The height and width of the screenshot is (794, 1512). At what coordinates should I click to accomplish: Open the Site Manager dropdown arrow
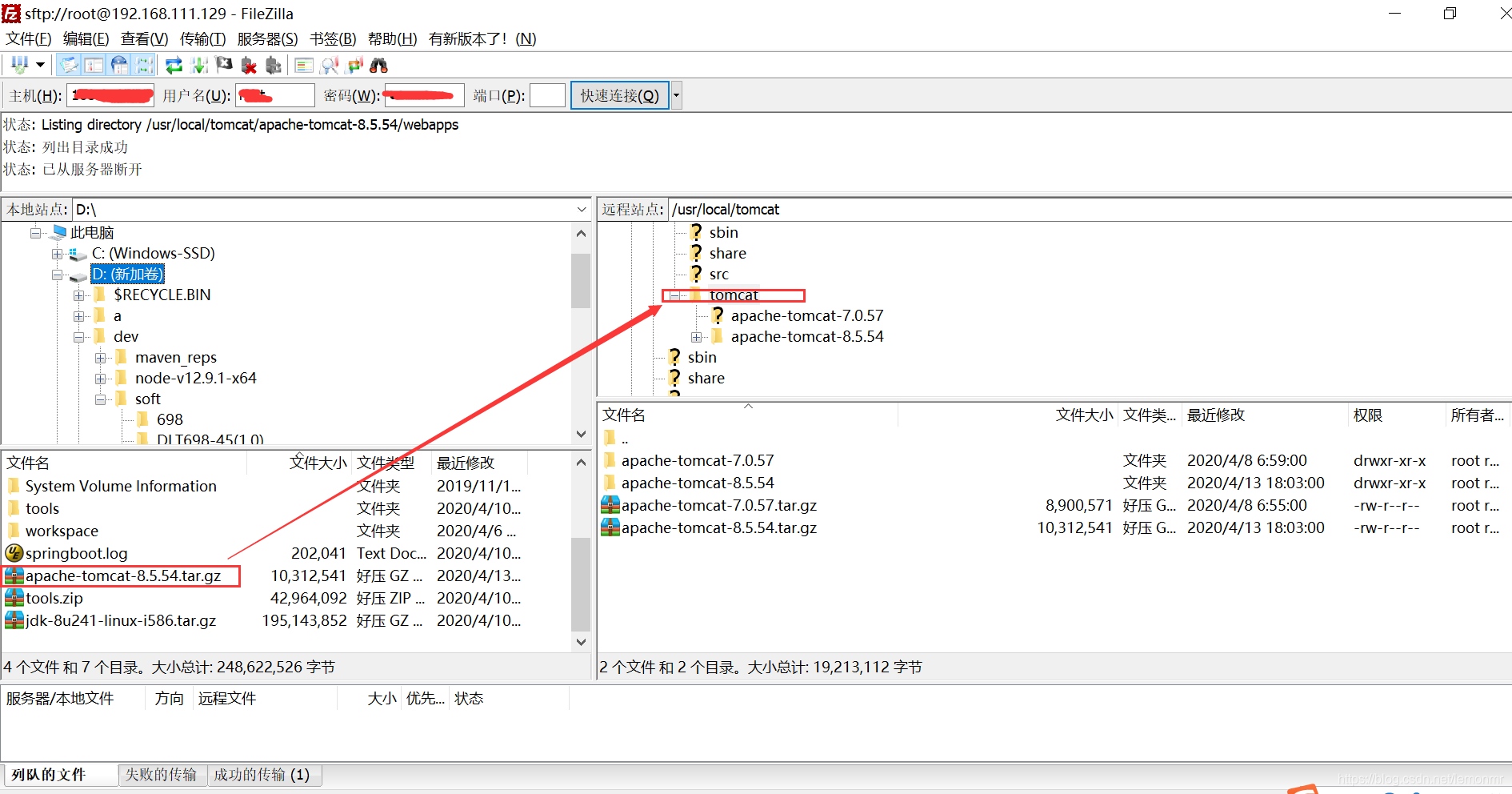(40, 65)
